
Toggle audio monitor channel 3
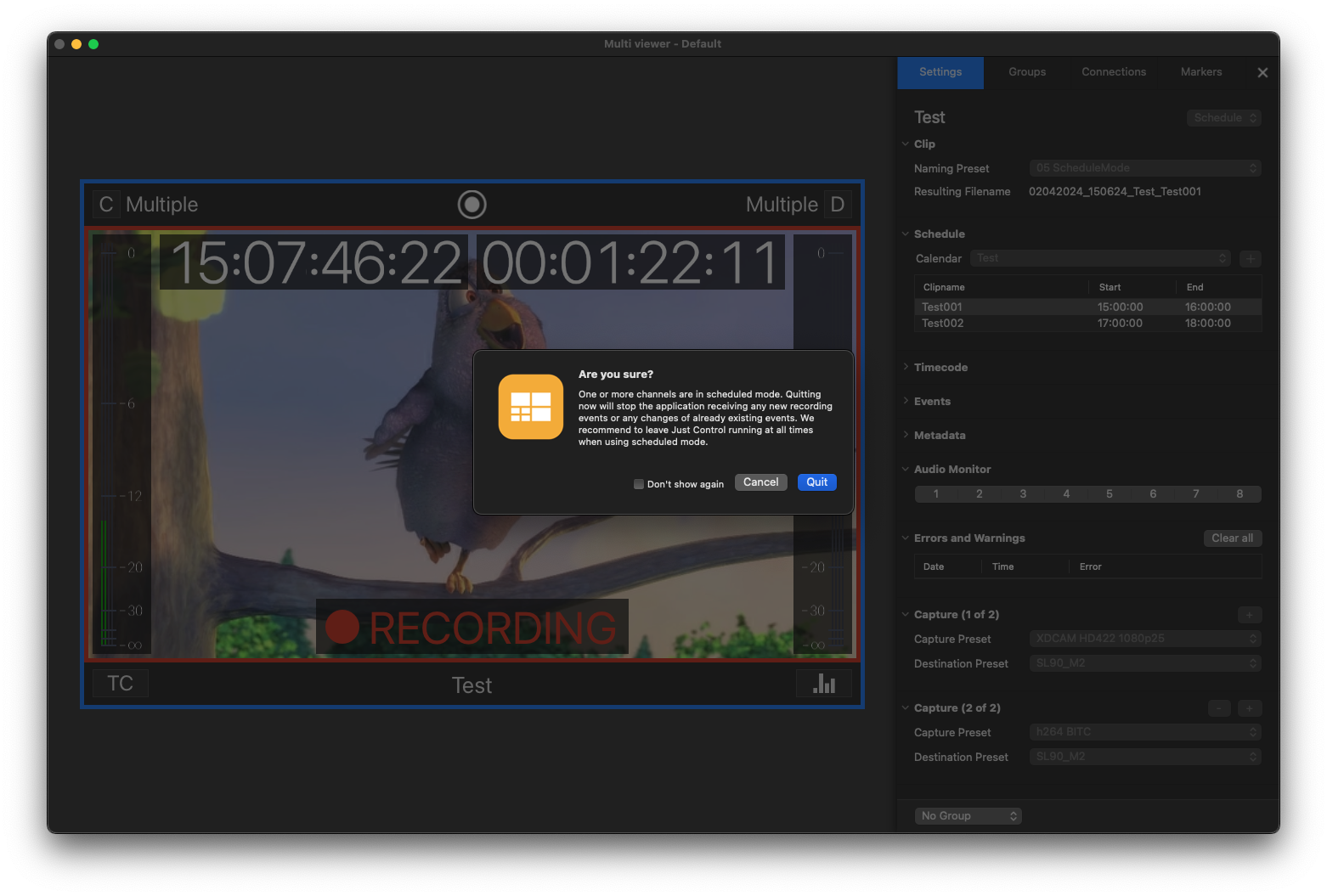[1023, 494]
